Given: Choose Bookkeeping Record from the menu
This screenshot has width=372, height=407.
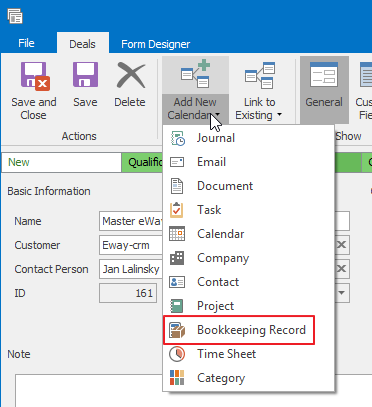Looking at the screenshot, I should click(248, 330).
